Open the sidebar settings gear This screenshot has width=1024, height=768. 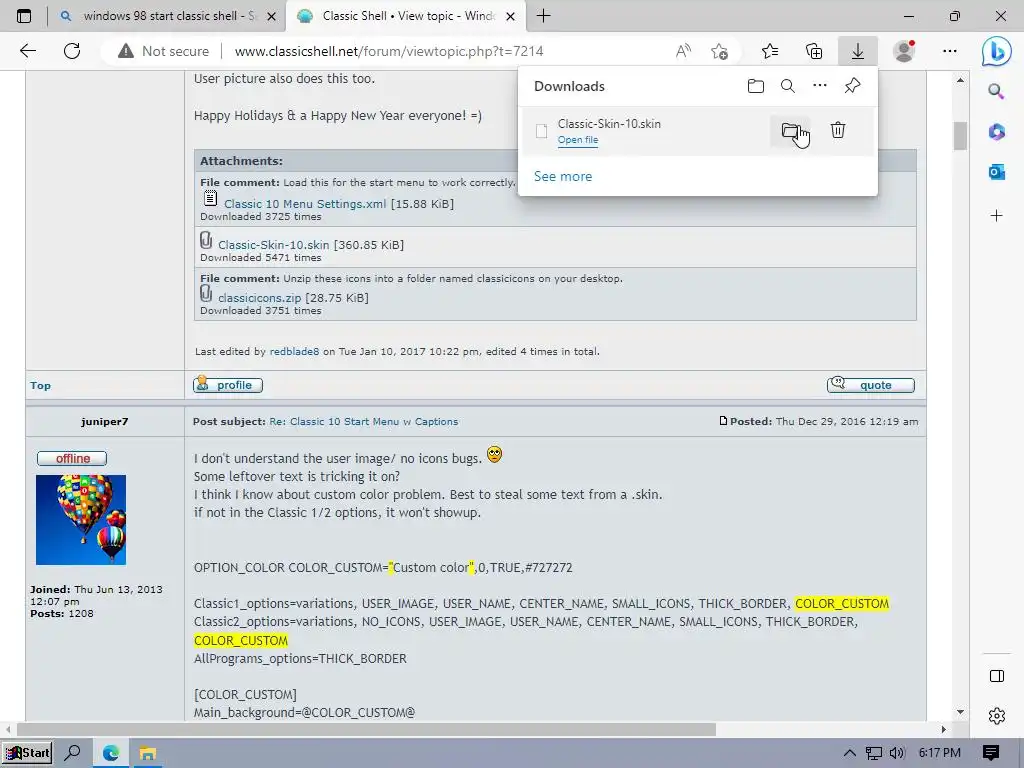(997, 716)
